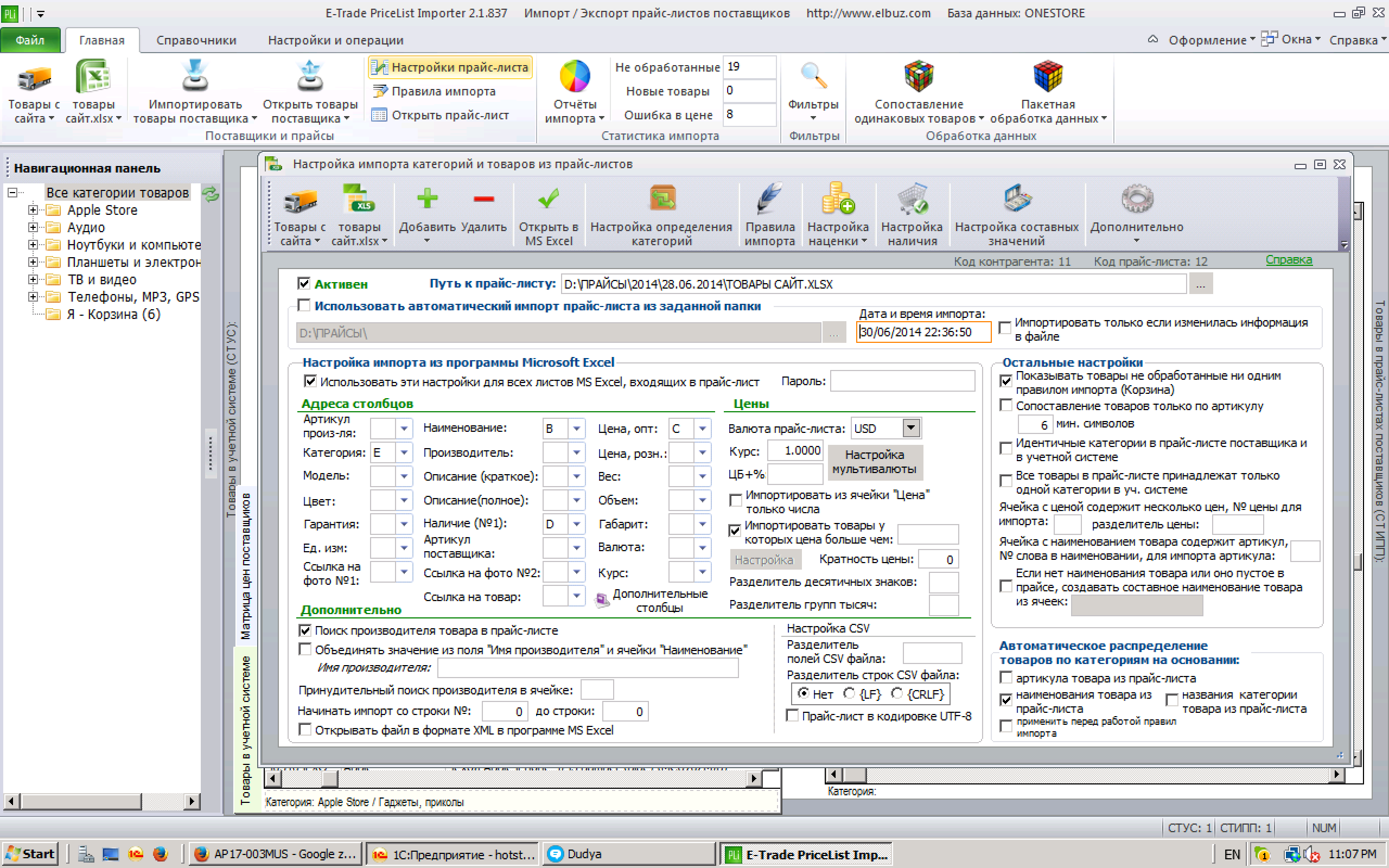Click Товары с сайта truck icon in dialog toolbar
The height and width of the screenshot is (868, 1389).
coord(300,215)
